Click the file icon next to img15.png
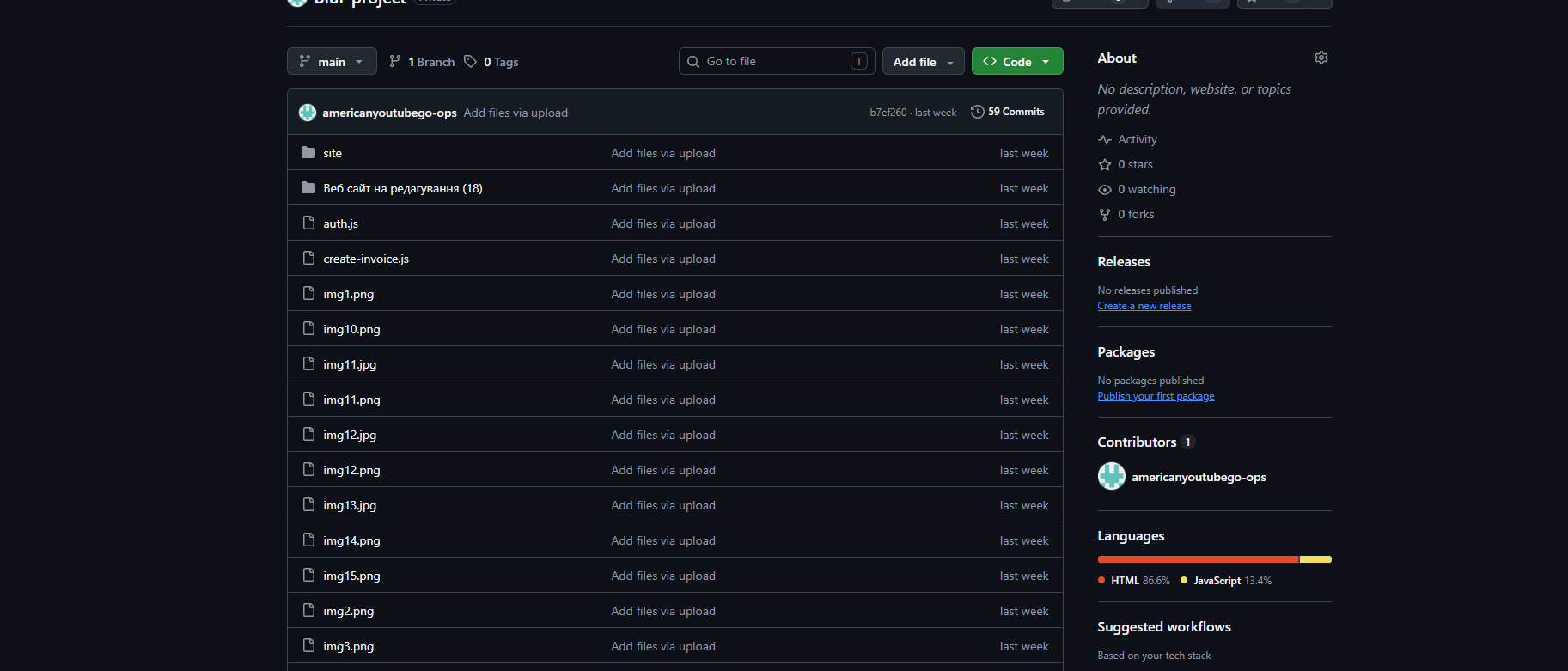This screenshot has width=1568, height=671. pos(308,575)
